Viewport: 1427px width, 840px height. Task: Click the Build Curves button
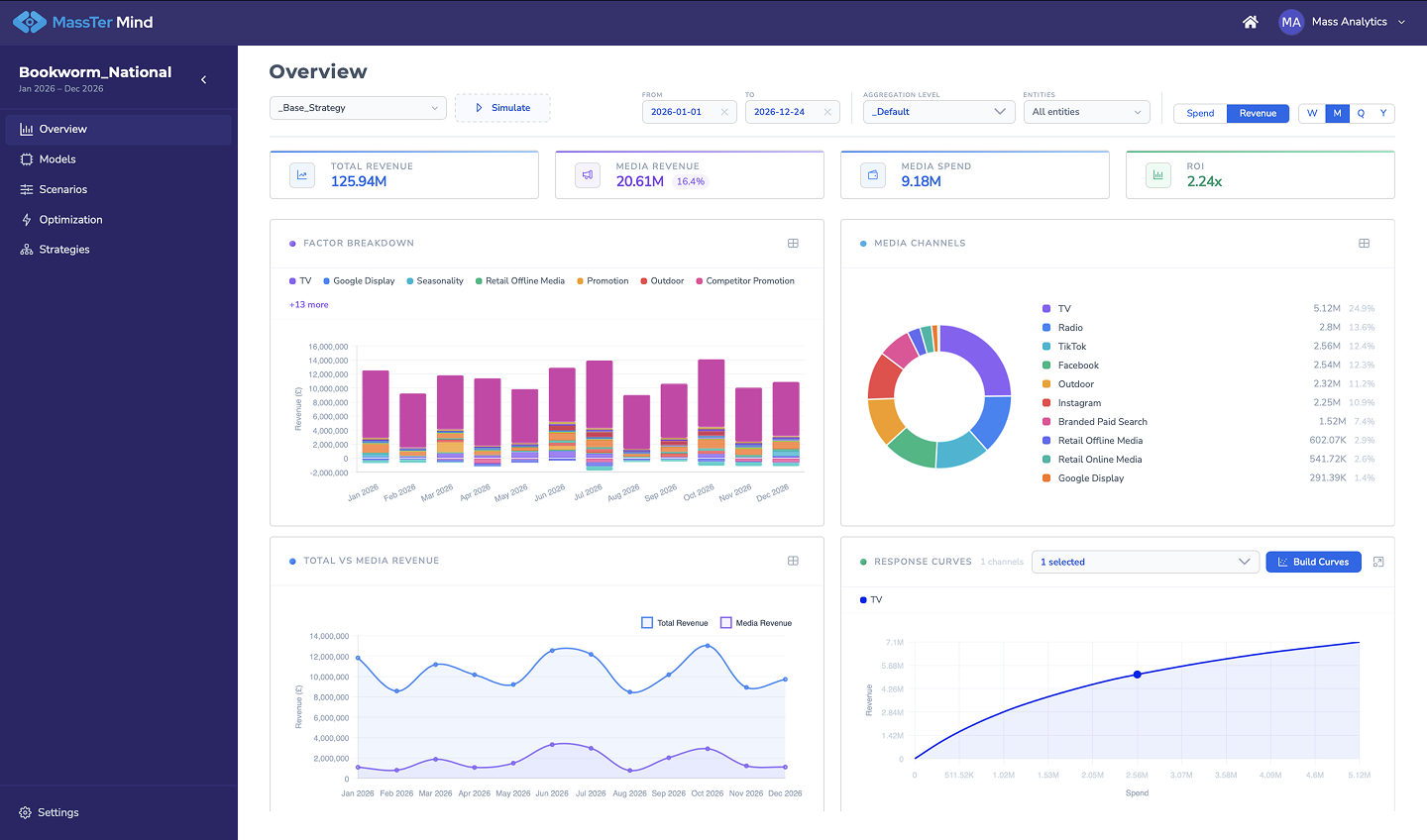[1313, 562]
